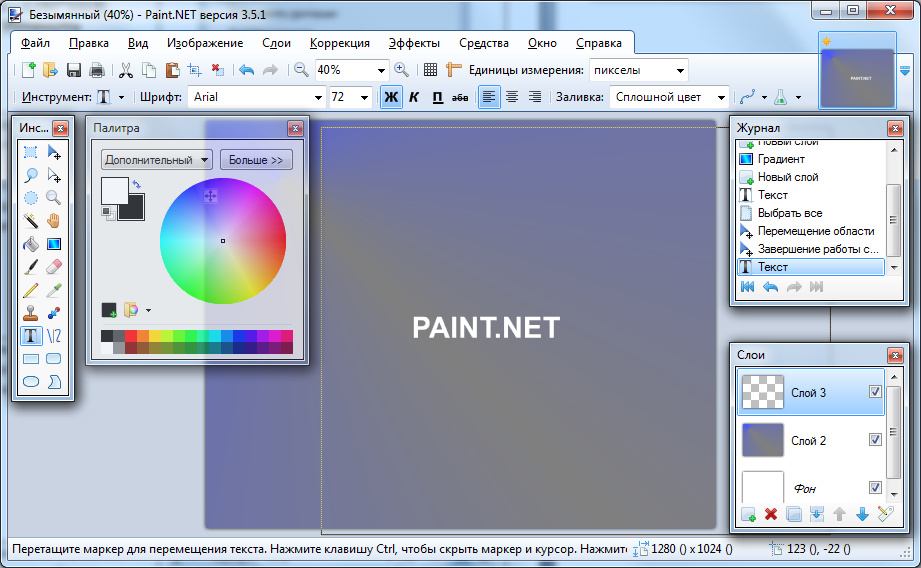921x568 pixels.
Task: Open the Изображение menu
Action: (x=205, y=43)
